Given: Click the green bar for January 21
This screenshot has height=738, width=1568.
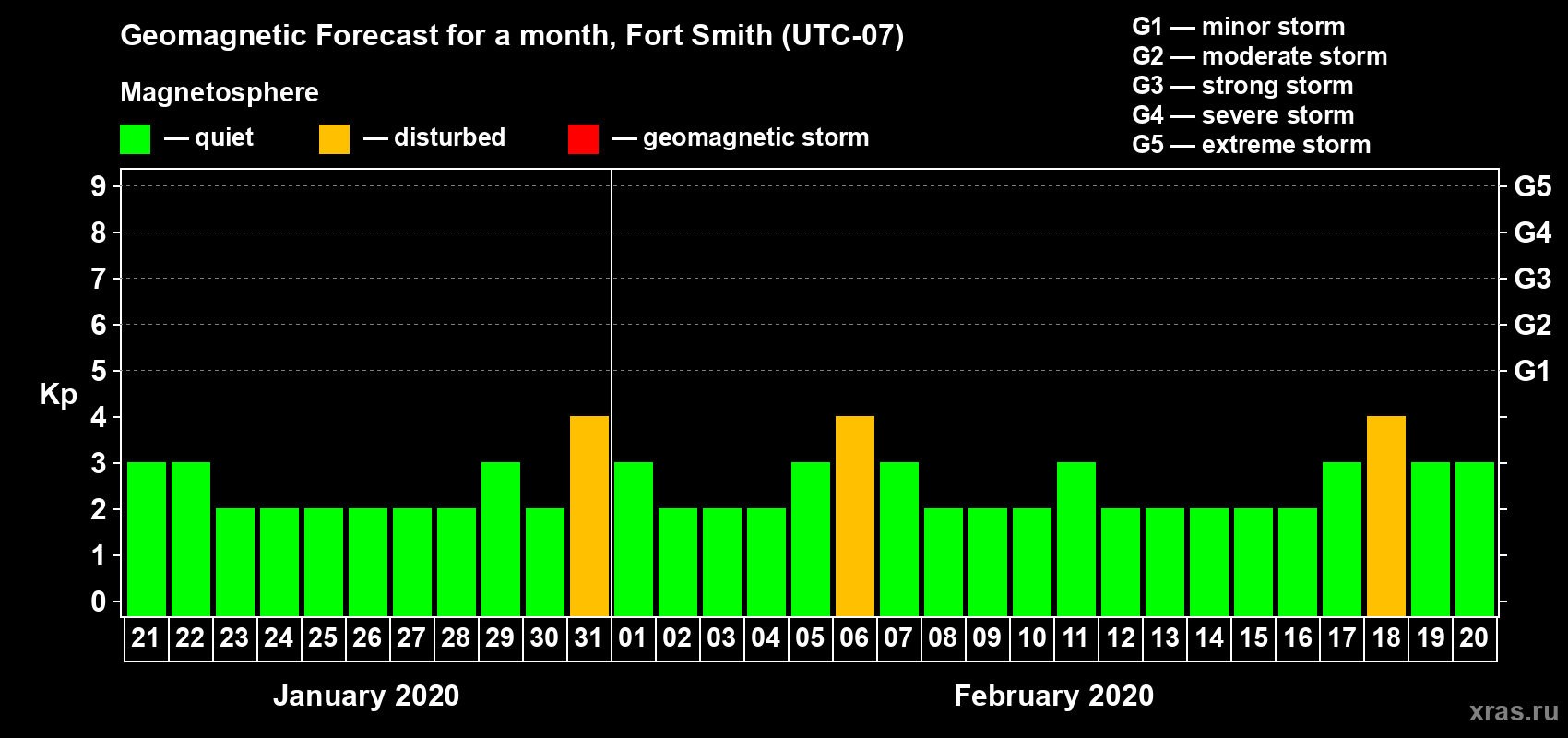Looking at the screenshot, I should pyautogui.click(x=147, y=539).
